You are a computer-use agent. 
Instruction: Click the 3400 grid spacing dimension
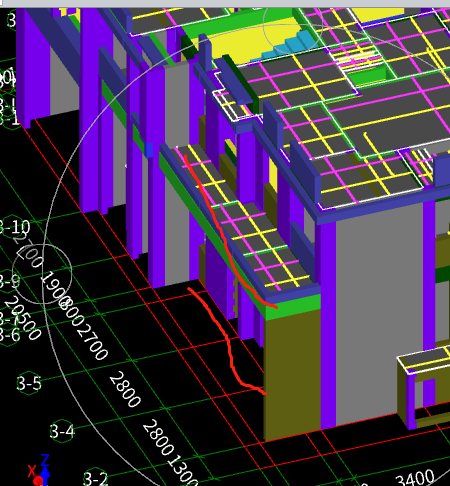click(x=416, y=478)
